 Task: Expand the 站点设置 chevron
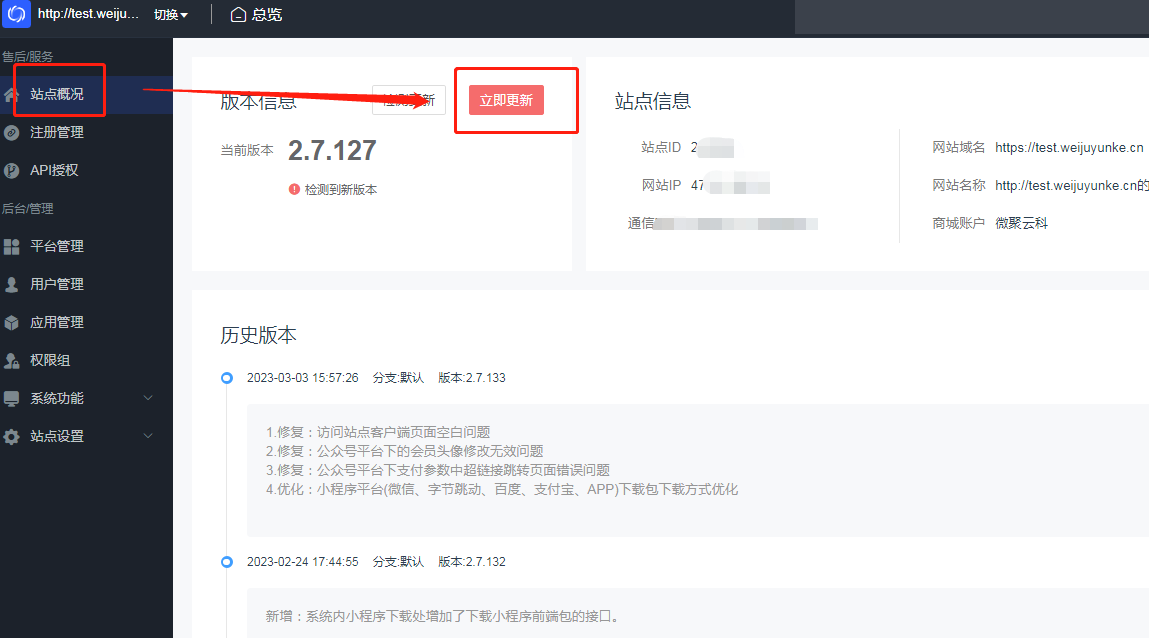pos(148,437)
